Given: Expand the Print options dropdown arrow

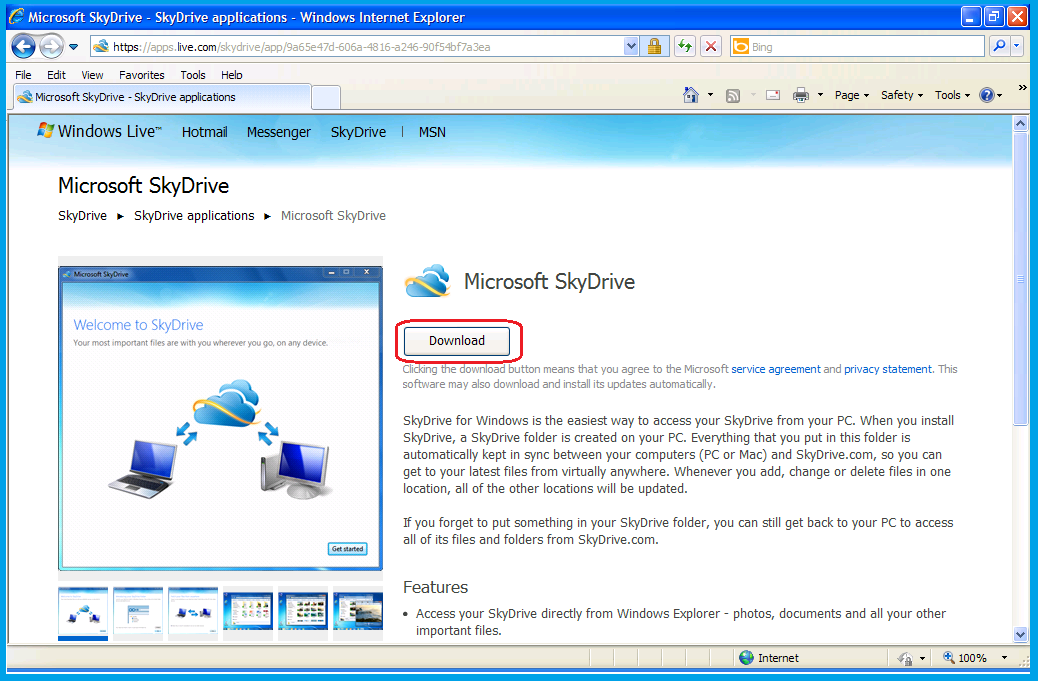Looking at the screenshot, I should coord(820,95).
